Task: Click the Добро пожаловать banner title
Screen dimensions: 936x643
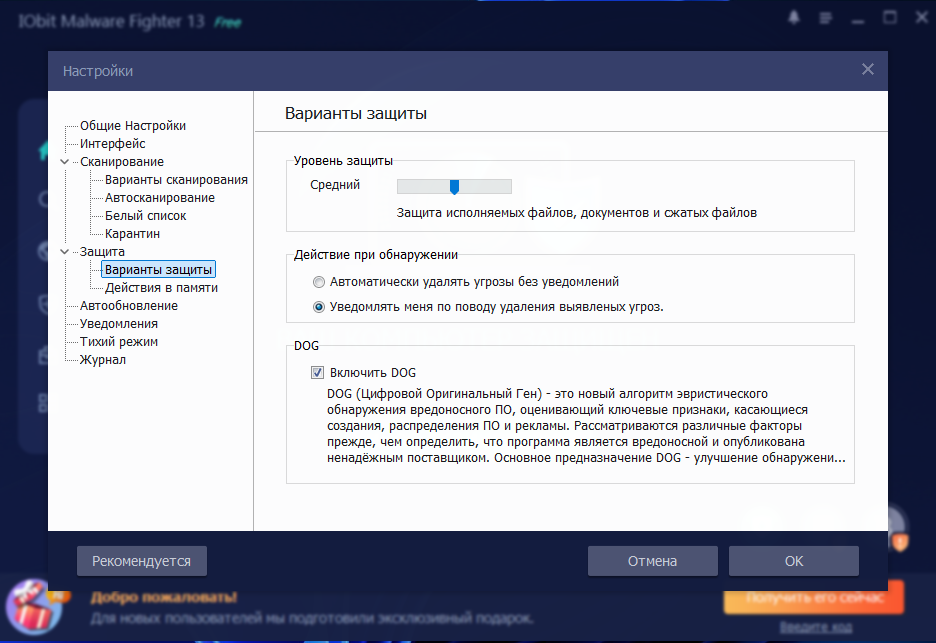Action: point(164,597)
